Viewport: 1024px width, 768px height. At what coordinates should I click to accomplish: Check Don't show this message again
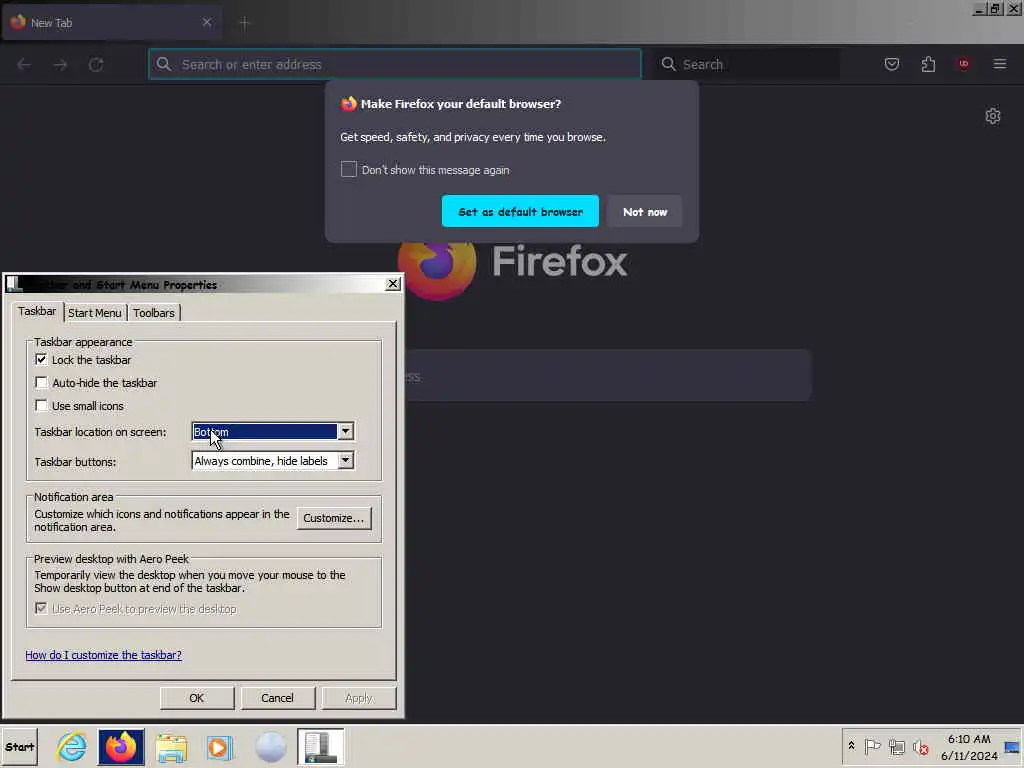pos(349,170)
